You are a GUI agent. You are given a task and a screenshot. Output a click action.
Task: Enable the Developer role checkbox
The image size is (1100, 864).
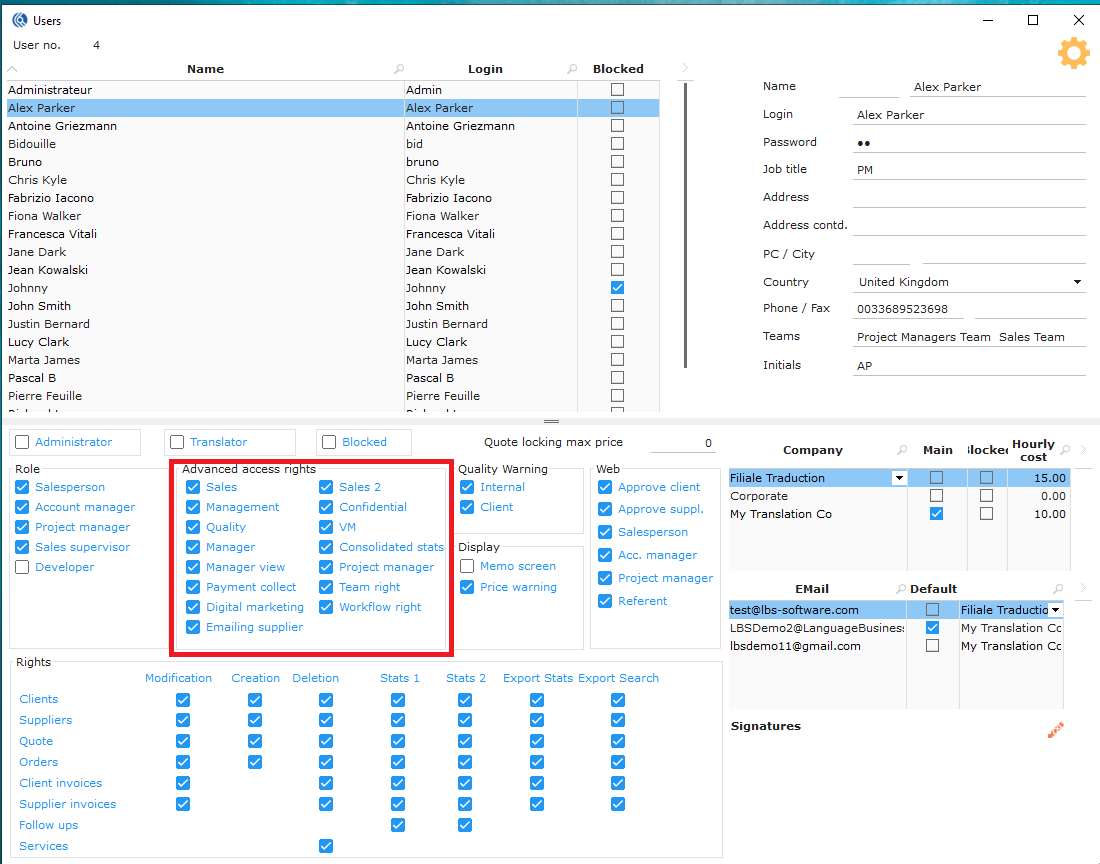(23, 567)
